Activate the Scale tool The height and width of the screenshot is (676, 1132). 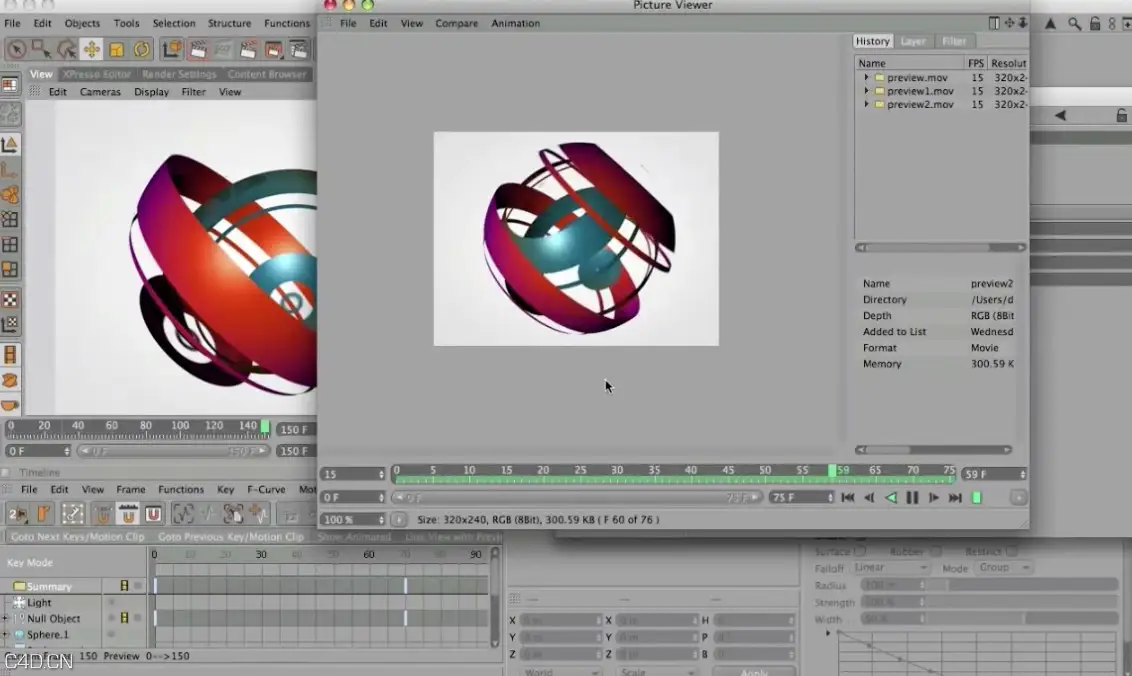coord(116,49)
